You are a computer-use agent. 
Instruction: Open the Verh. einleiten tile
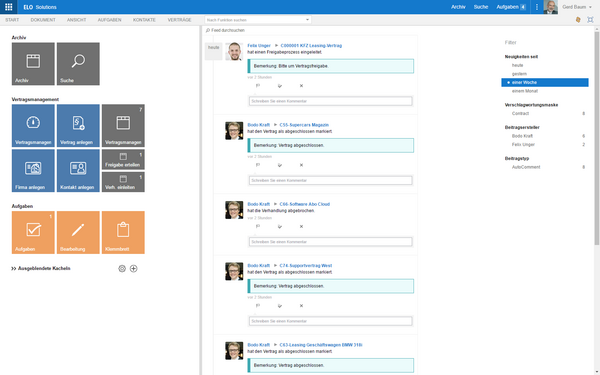123,182
